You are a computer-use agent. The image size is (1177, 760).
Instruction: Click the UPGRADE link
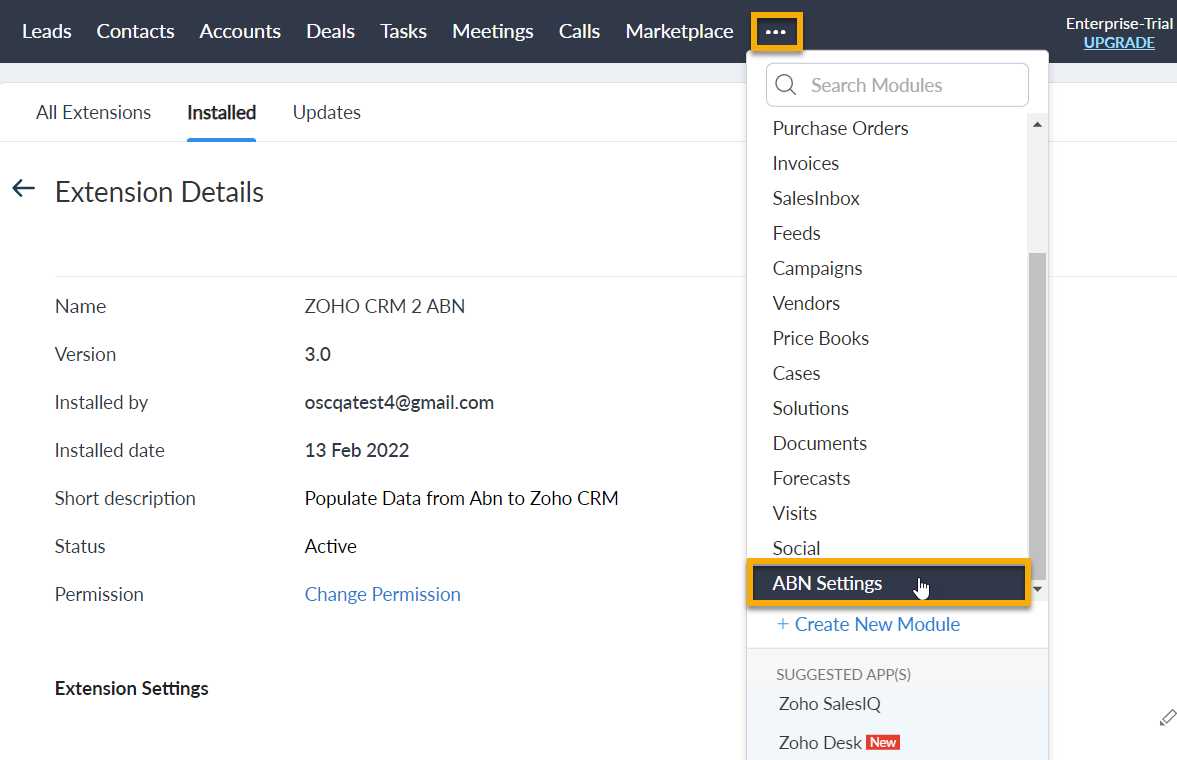tap(1119, 43)
